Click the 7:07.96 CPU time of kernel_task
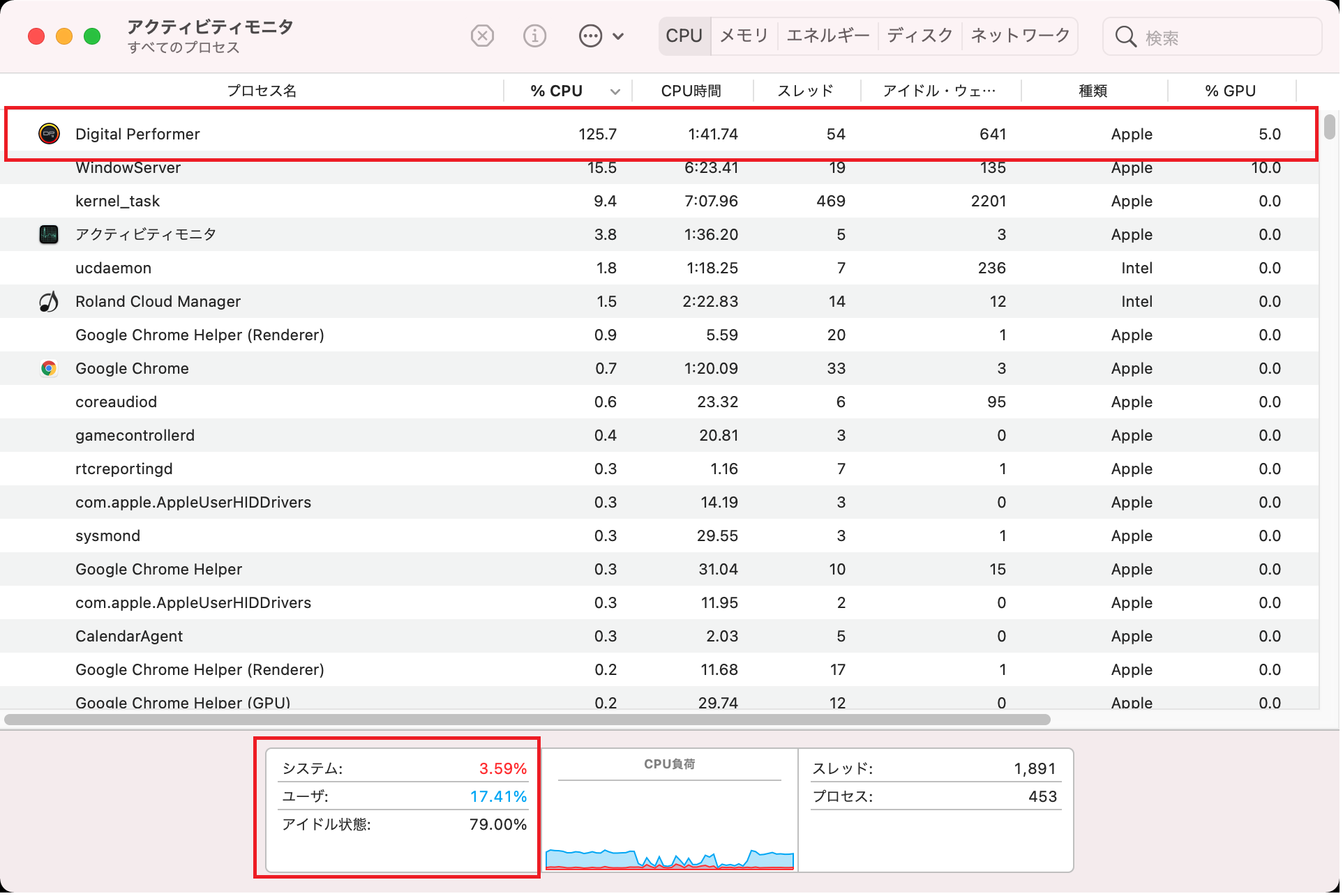Viewport: 1343px width, 896px height. pyautogui.click(x=713, y=202)
